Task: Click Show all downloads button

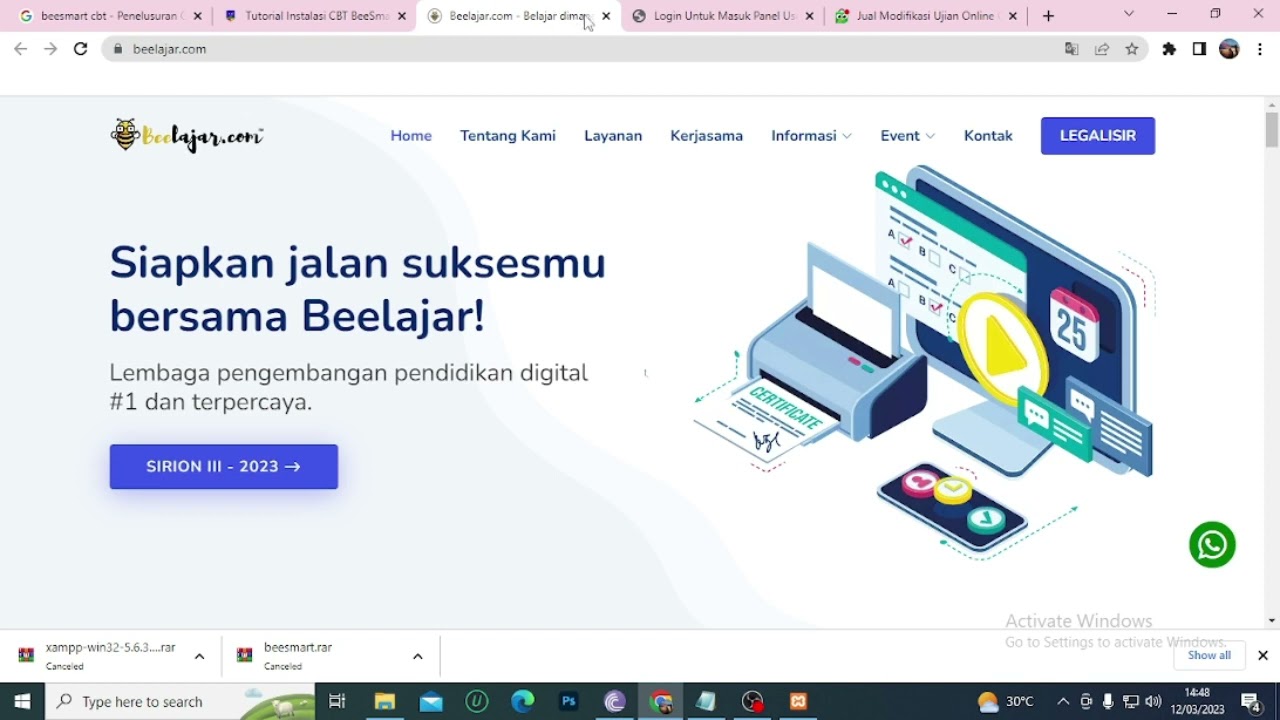Action: (1209, 655)
